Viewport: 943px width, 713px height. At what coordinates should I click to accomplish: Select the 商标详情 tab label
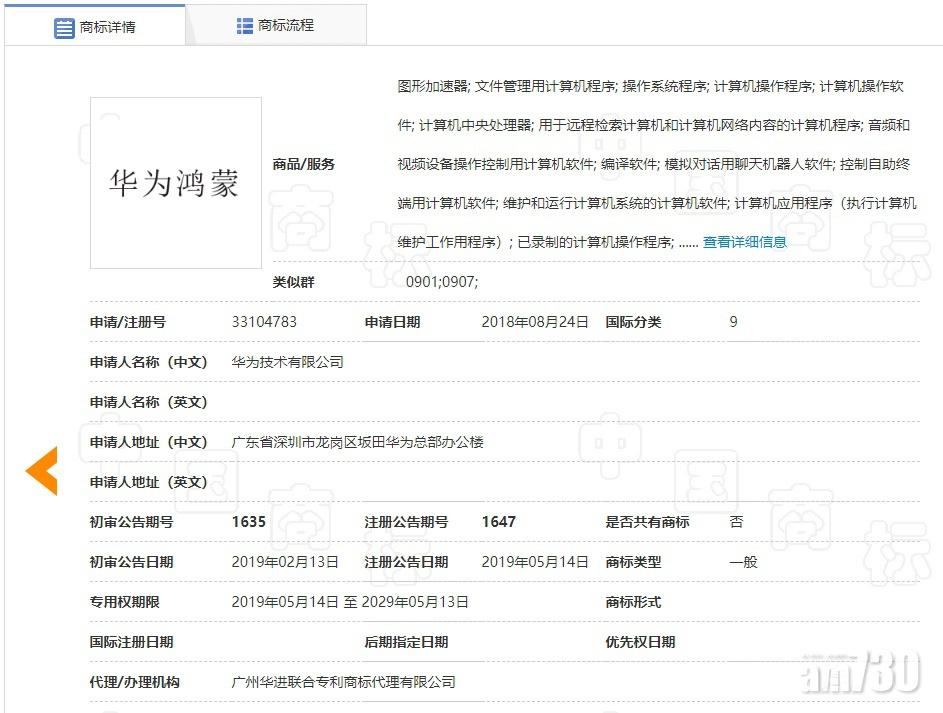click(x=108, y=27)
